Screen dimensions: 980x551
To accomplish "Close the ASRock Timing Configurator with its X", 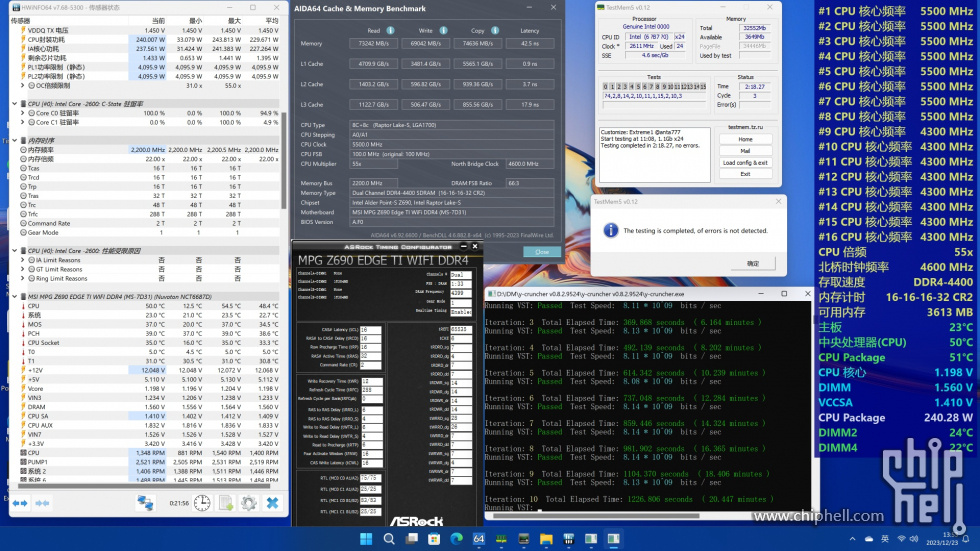I will point(475,247).
